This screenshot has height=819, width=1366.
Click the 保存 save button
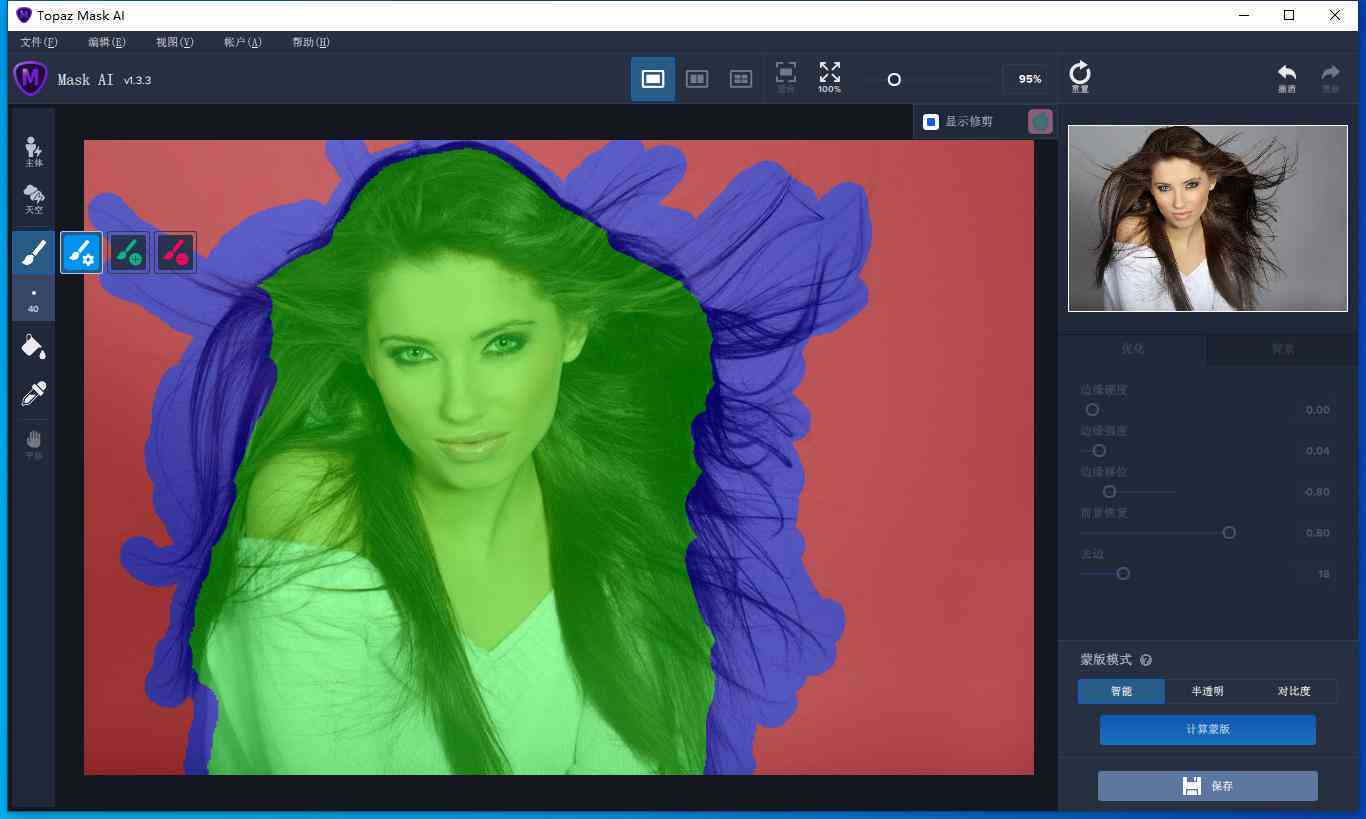pos(1207,786)
